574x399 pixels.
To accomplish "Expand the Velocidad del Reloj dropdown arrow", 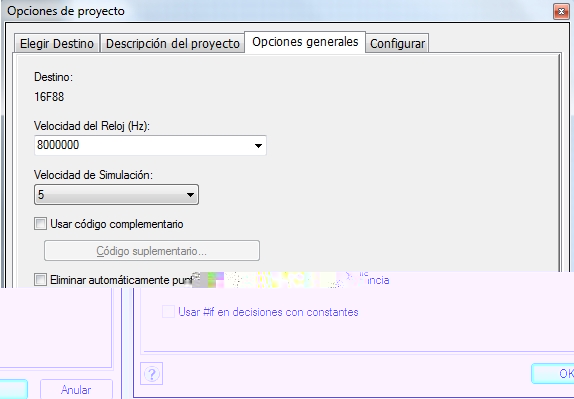I will tap(258, 145).
